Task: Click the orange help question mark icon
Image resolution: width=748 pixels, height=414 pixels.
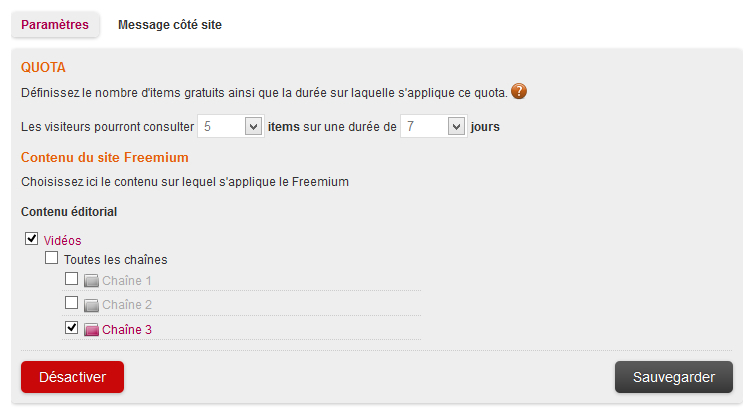Action: tap(519, 92)
